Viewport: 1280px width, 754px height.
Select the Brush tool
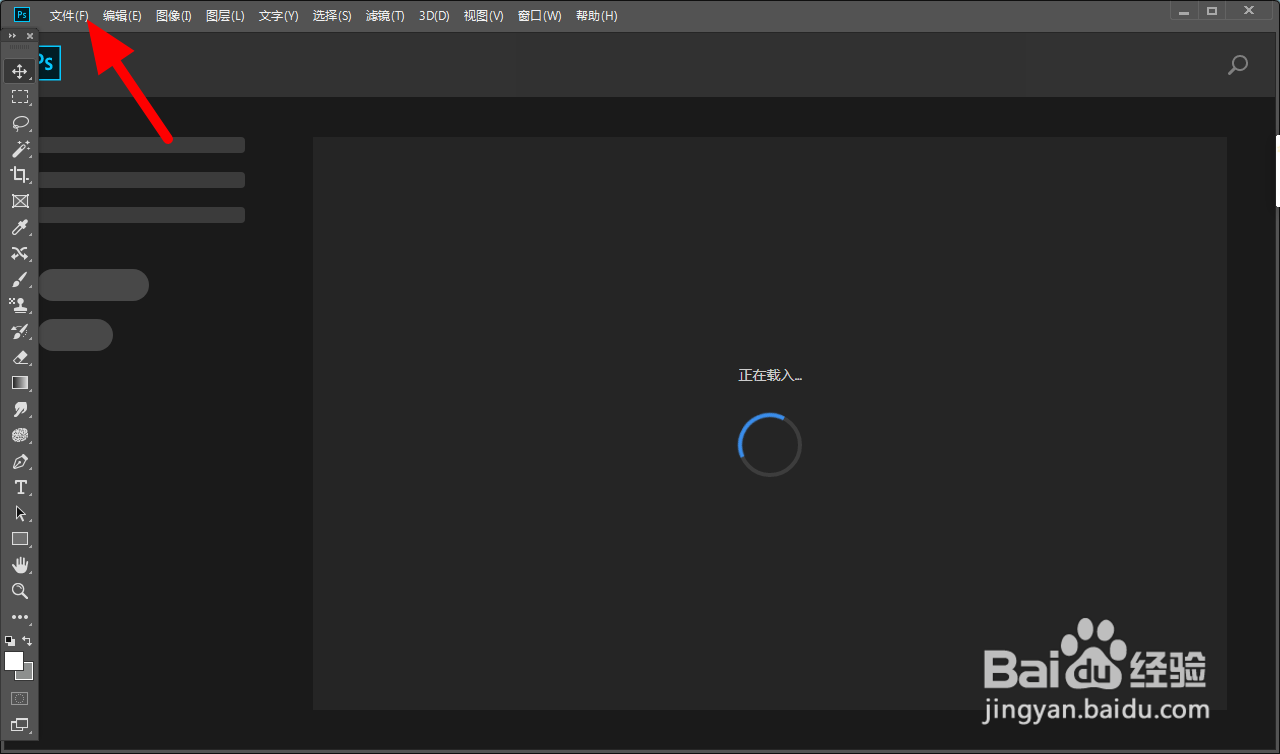[x=19, y=280]
